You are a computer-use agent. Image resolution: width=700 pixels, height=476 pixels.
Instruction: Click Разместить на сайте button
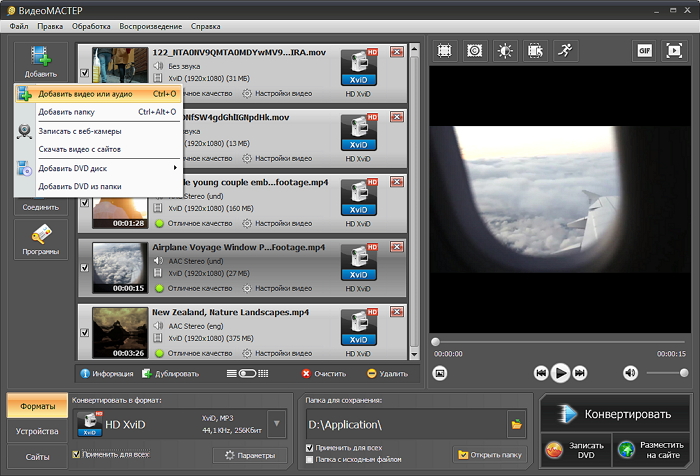point(651,450)
